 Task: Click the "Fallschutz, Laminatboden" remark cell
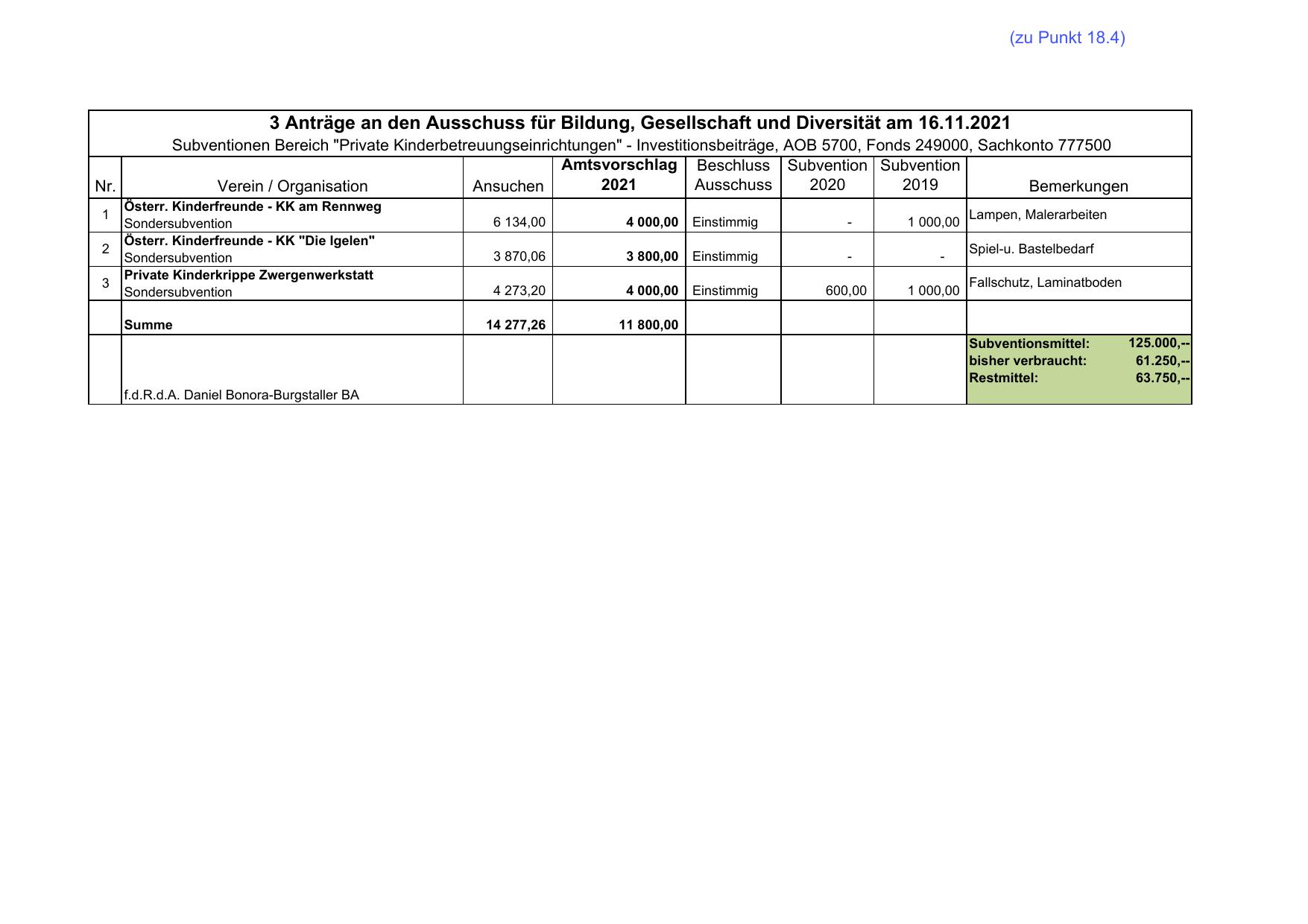(x=1045, y=282)
